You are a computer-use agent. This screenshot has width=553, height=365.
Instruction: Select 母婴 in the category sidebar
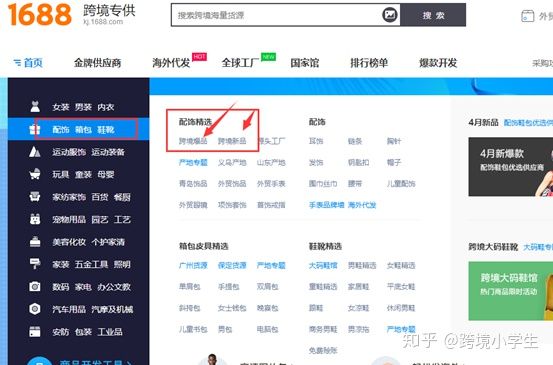tap(106, 174)
